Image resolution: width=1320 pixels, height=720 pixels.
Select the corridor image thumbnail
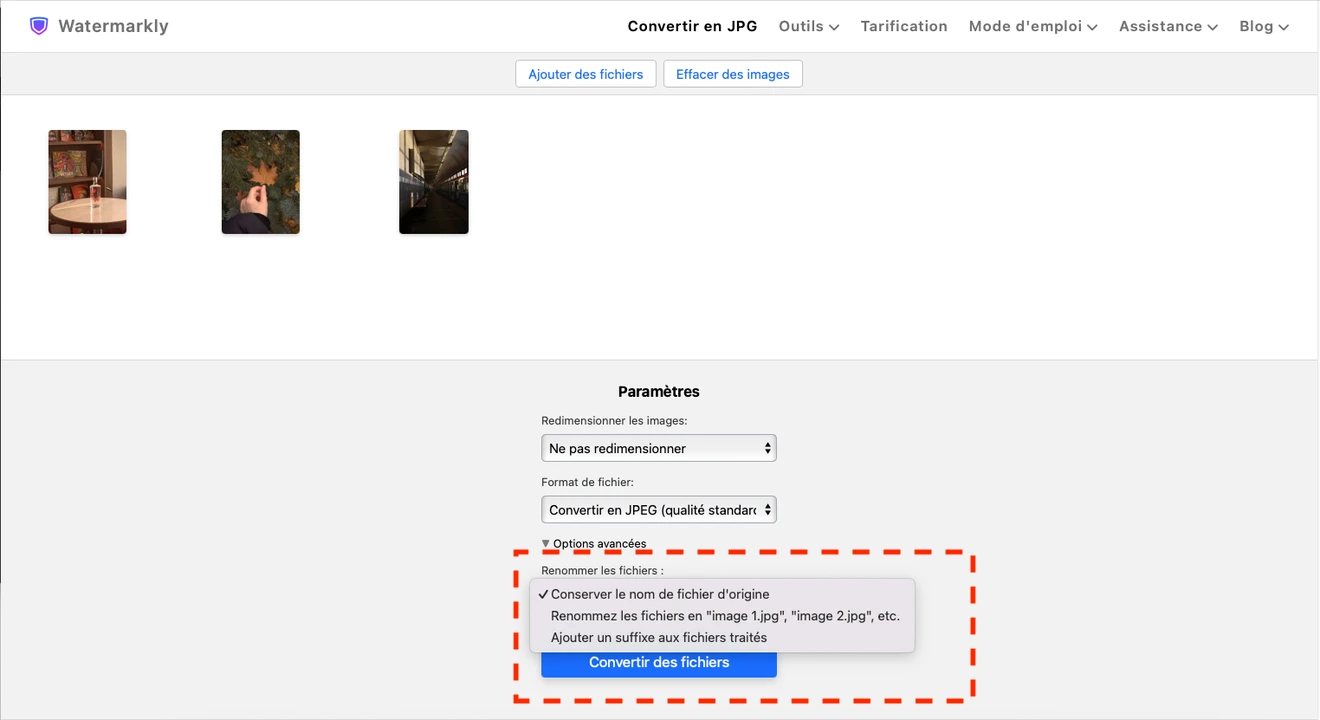[433, 181]
